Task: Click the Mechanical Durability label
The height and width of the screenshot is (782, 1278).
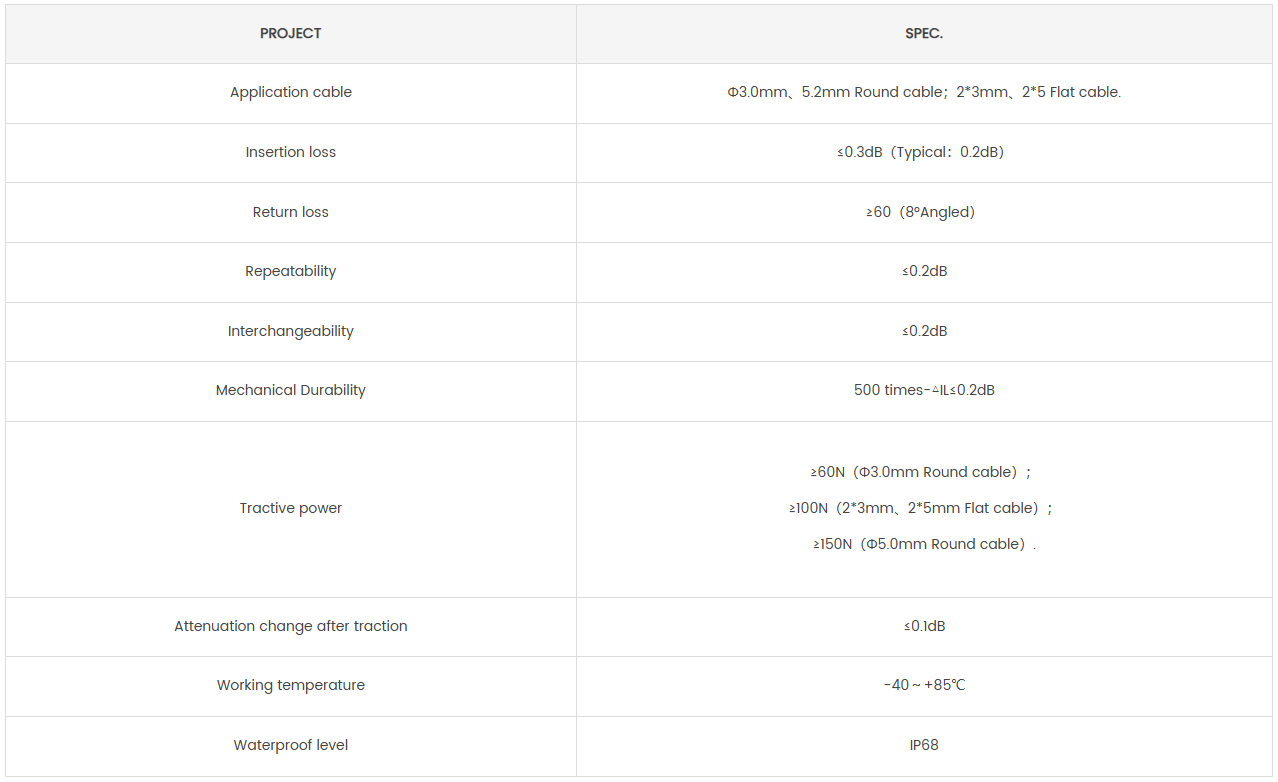Action: (x=291, y=390)
